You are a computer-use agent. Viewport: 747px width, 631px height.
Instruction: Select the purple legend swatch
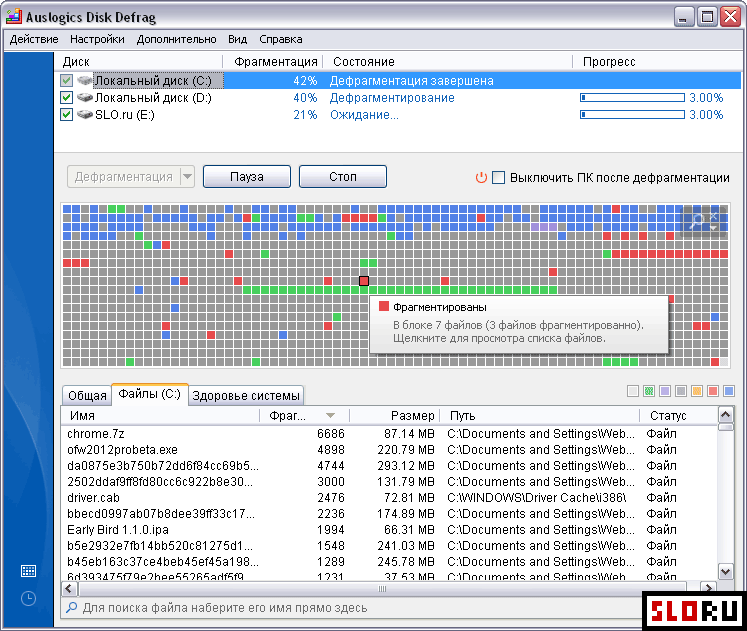pos(665,391)
